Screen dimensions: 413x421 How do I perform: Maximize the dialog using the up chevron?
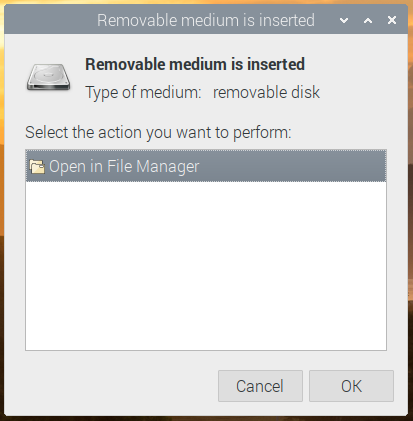point(368,21)
